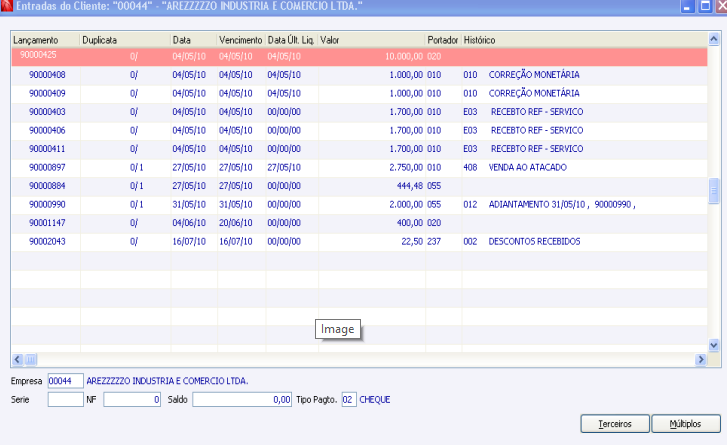Click the Image tooltip label
Screen dimensions: 727x445
click(x=338, y=329)
